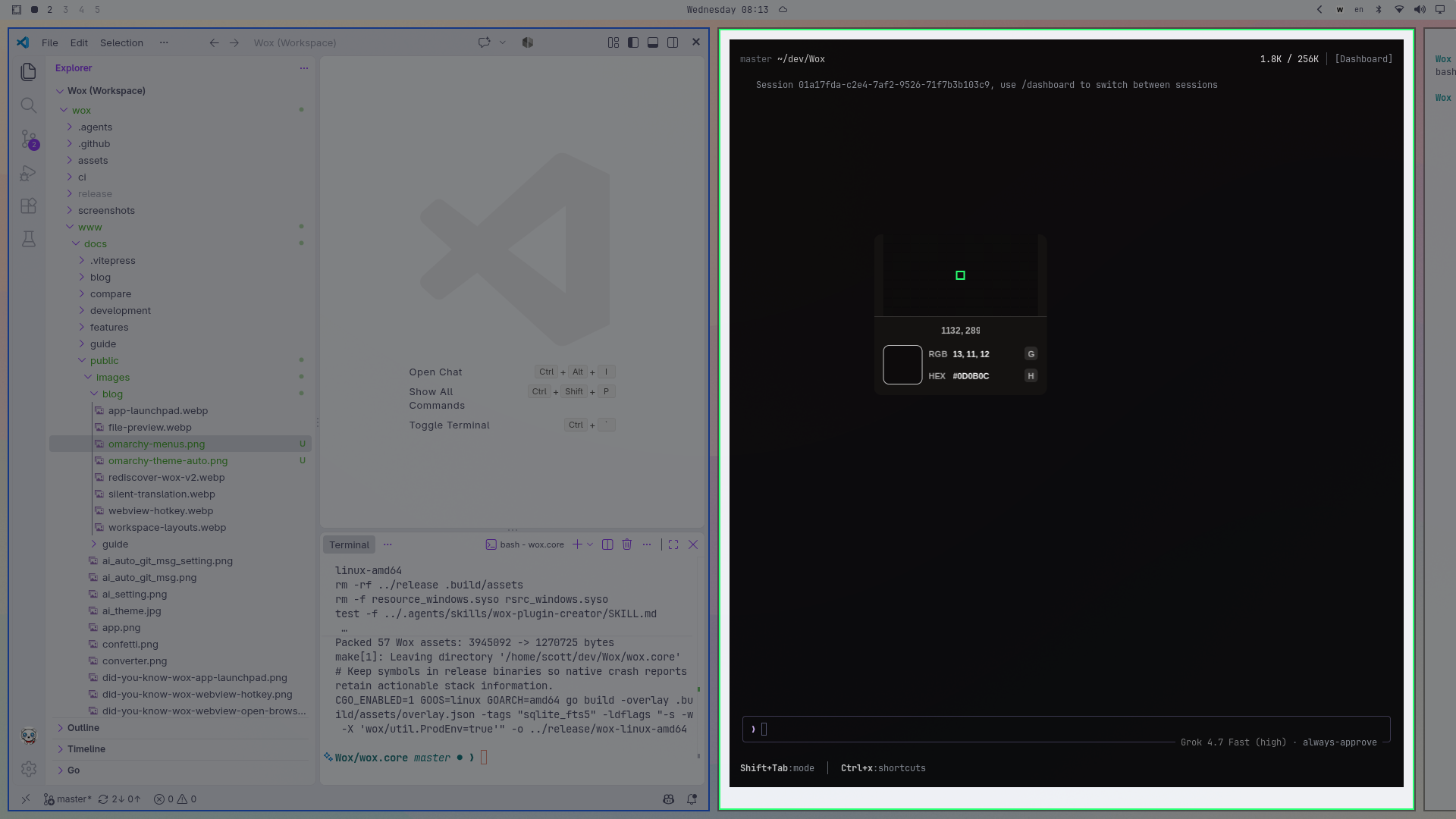Open the chat dropdown chevron in title bar
Viewport: 1456px width, 819px height.
click(x=502, y=42)
